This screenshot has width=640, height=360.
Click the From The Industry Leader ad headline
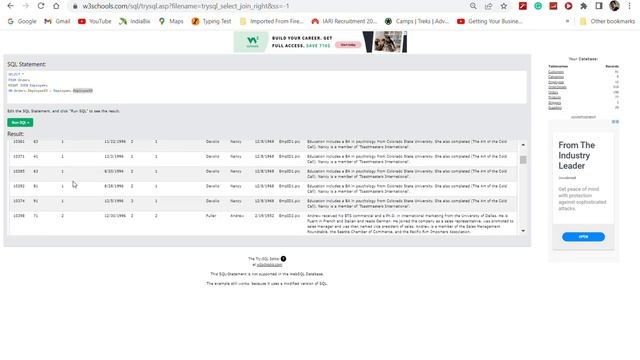tap(576, 156)
